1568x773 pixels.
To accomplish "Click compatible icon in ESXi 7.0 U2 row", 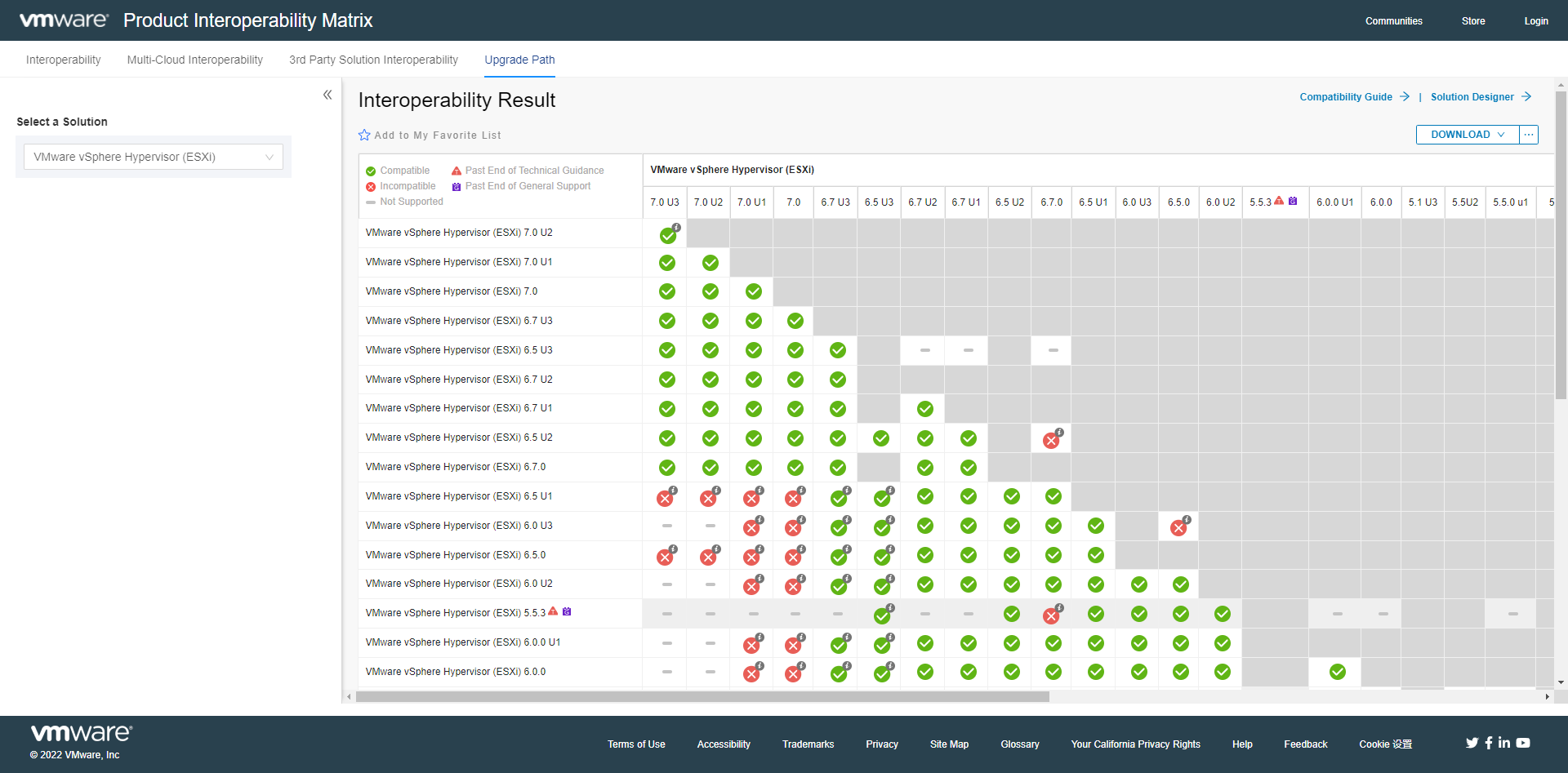I will pyautogui.click(x=668, y=236).
